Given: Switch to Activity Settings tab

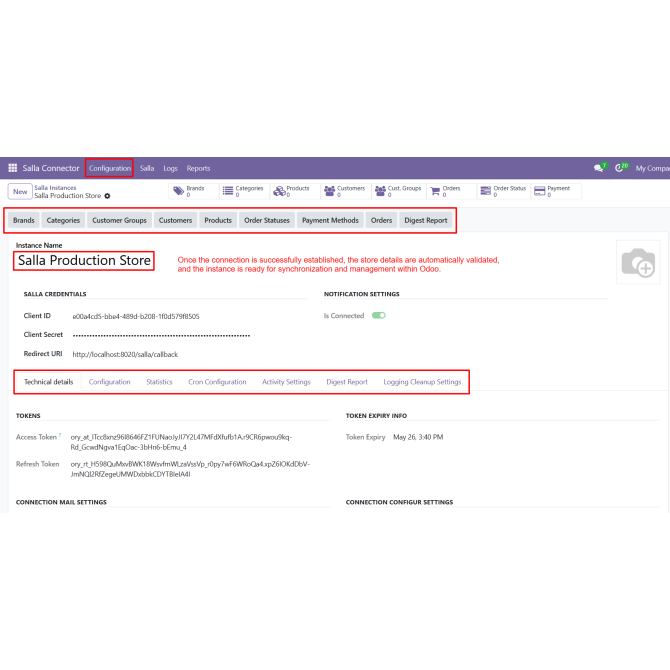Looking at the screenshot, I should 286,382.
